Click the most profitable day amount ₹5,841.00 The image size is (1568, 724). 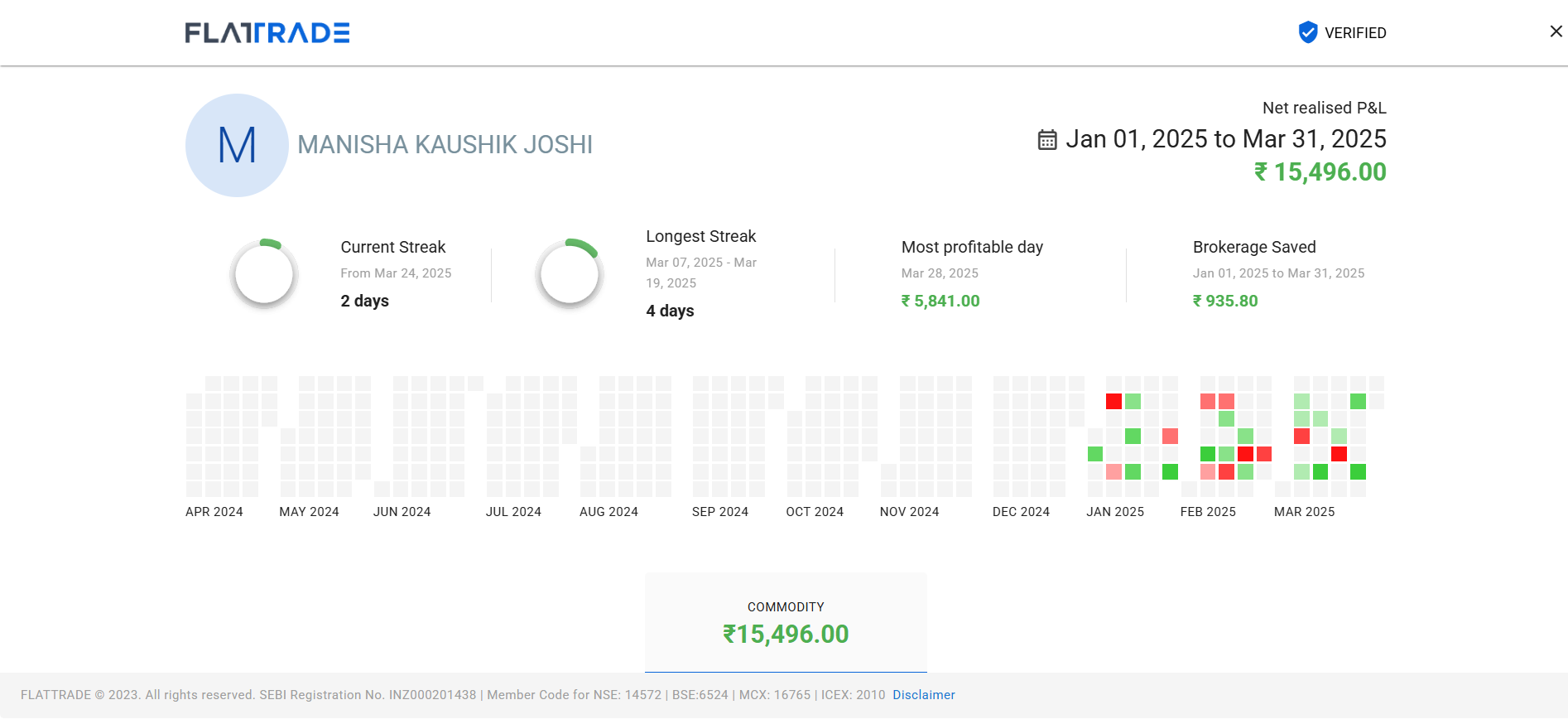click(940, 302)
